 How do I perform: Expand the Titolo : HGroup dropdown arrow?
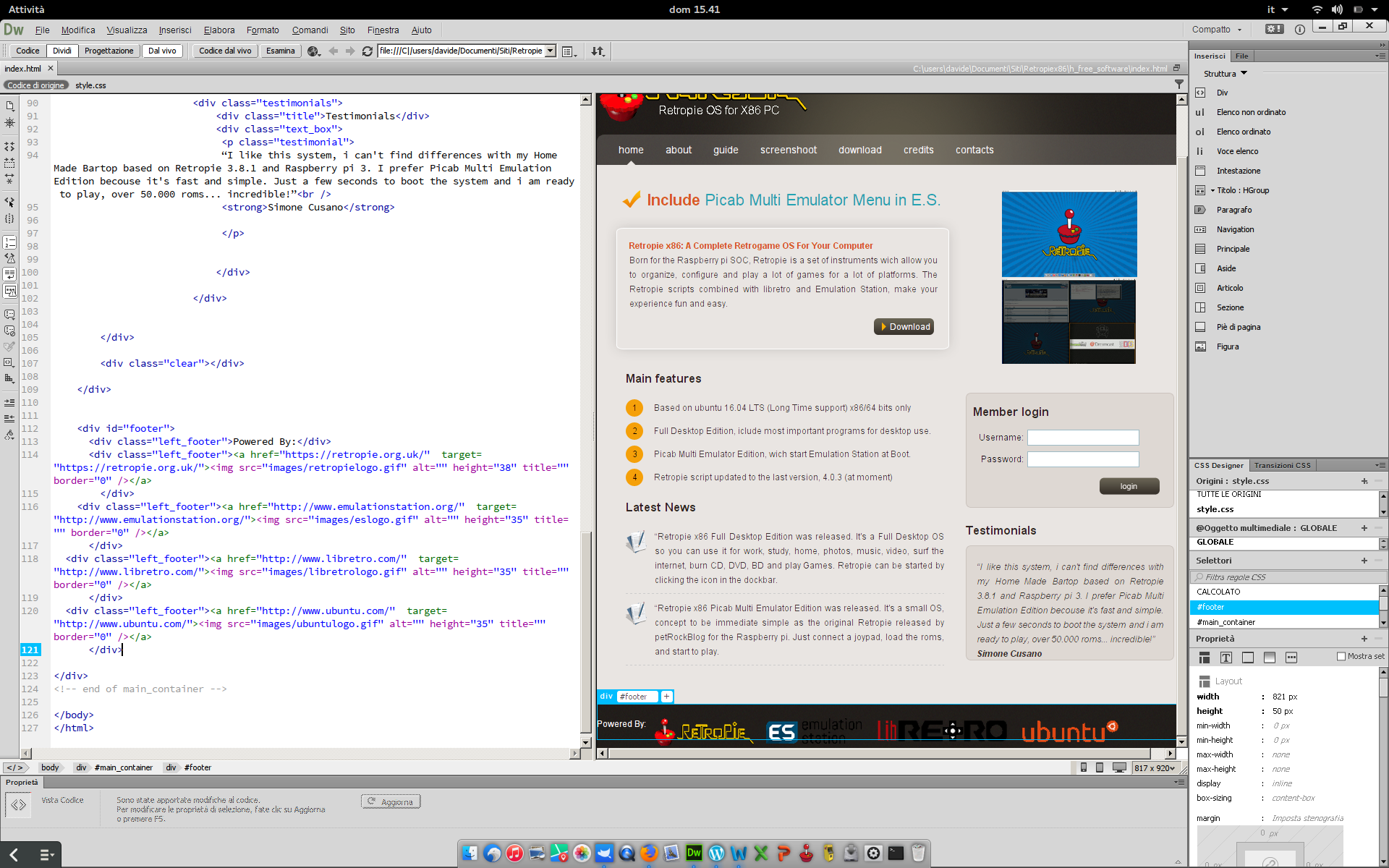tap(1212, 190)
